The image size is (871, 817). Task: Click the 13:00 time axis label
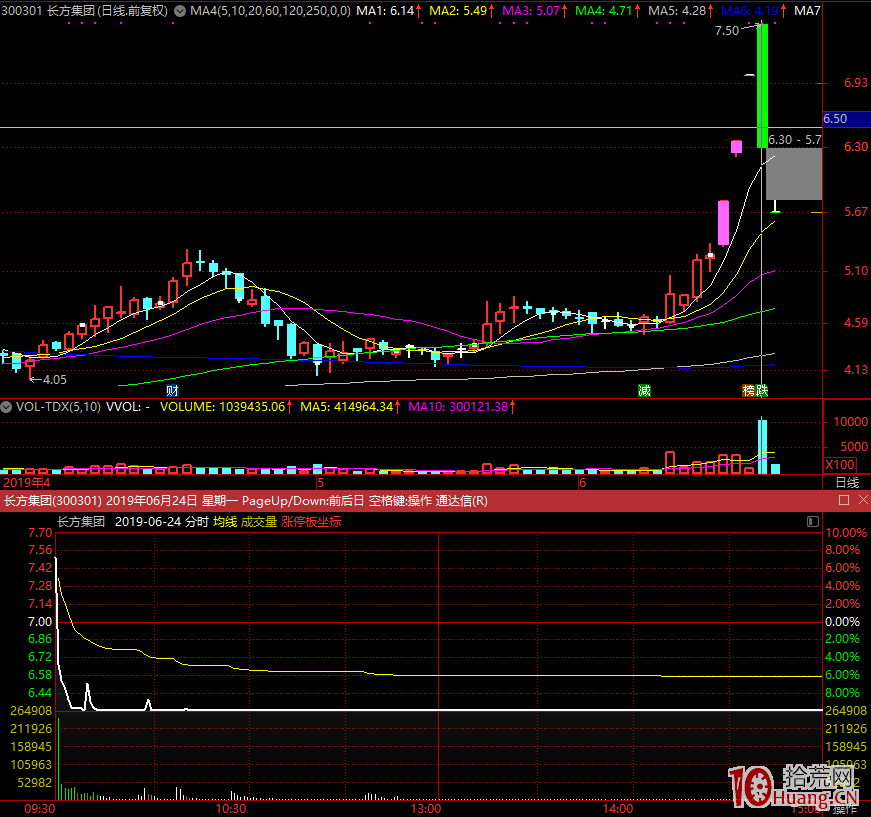tap(426, 809)
